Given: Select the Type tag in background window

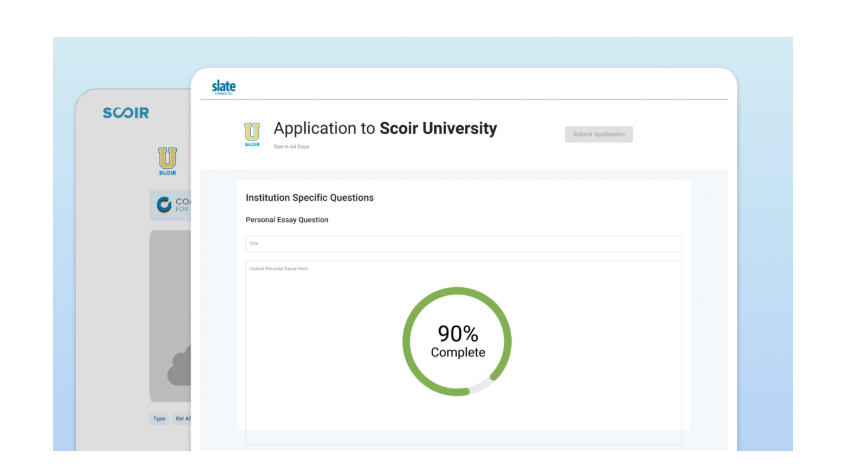Looking at the screenshot, I should [x=159, y=418].
